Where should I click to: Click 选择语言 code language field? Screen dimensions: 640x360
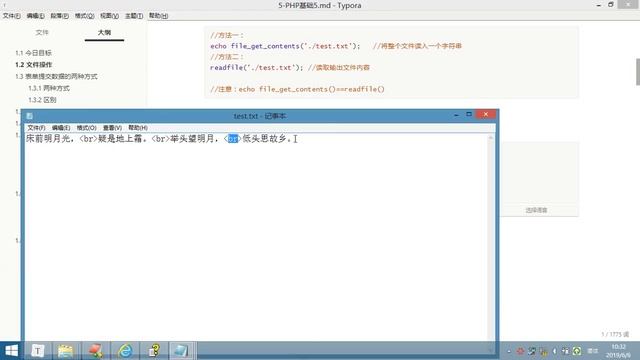tap(536, 210)
